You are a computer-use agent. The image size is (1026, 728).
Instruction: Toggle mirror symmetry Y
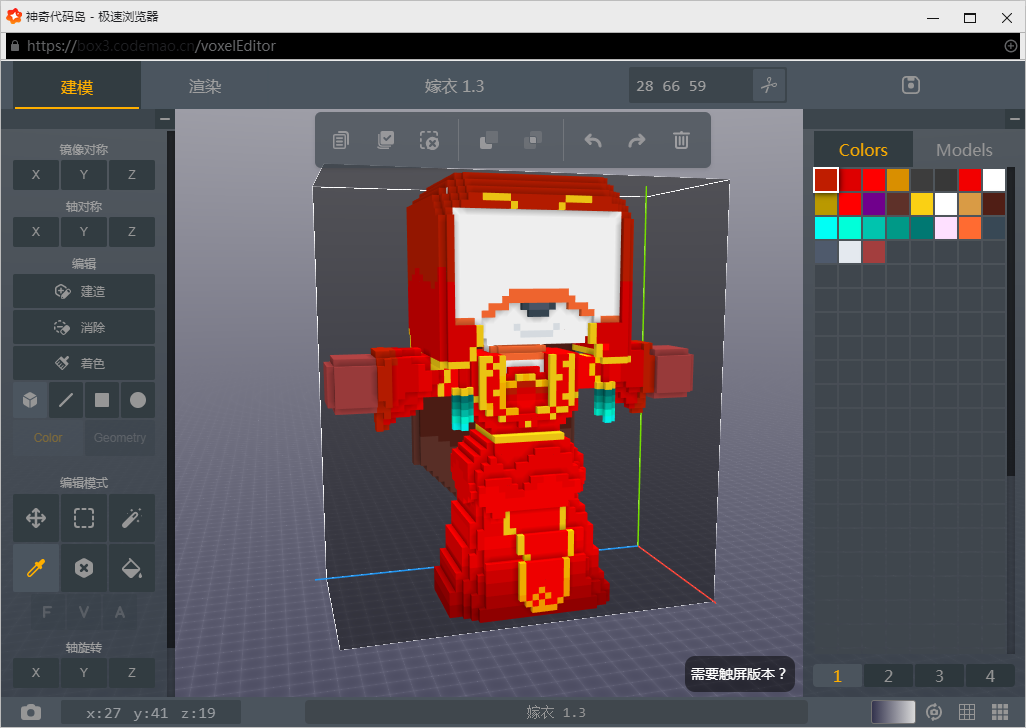pyautogui.click(x=84, y=175)
